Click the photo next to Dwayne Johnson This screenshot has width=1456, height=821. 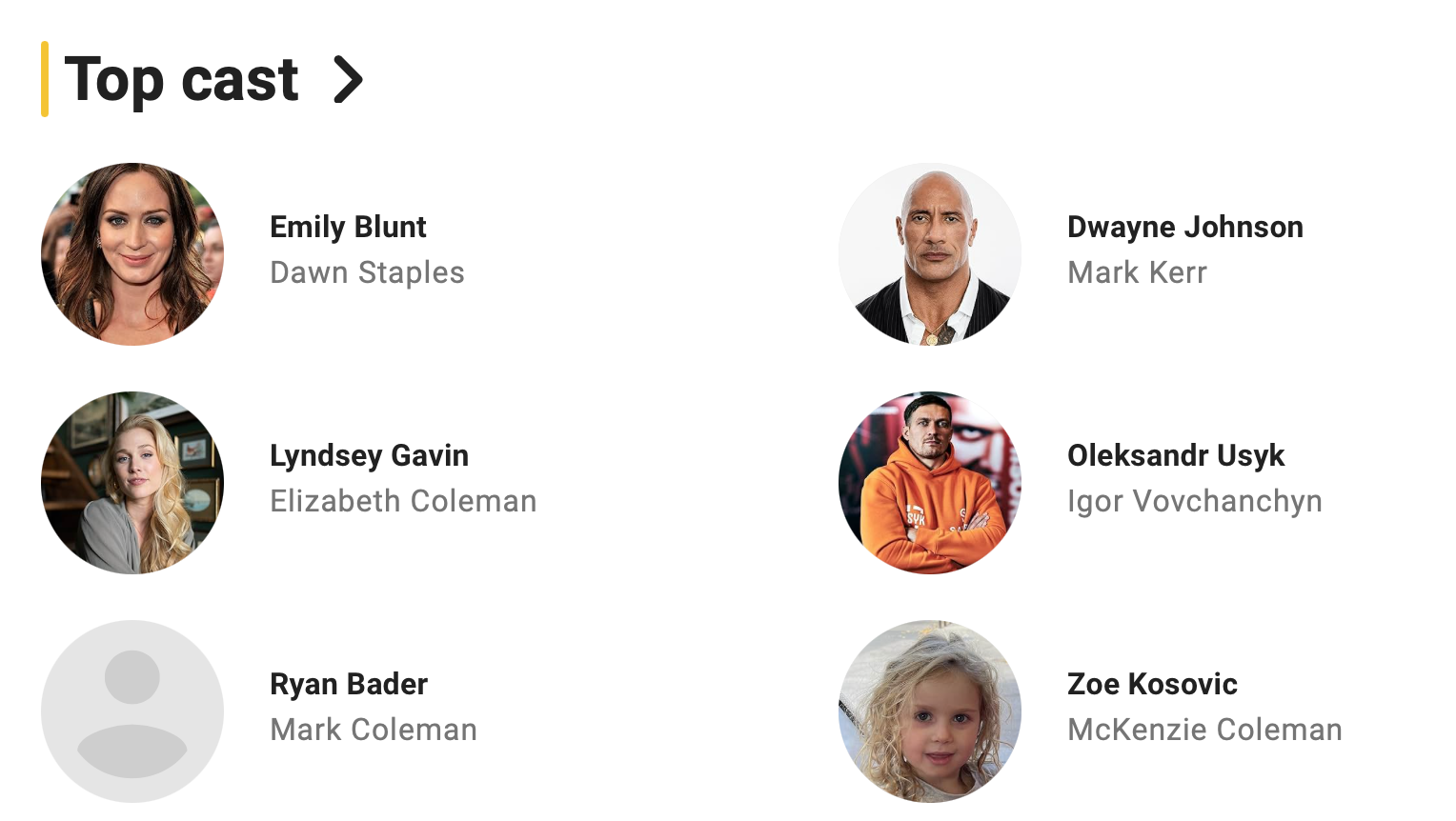pyautogui.click(x=930, y=254)
